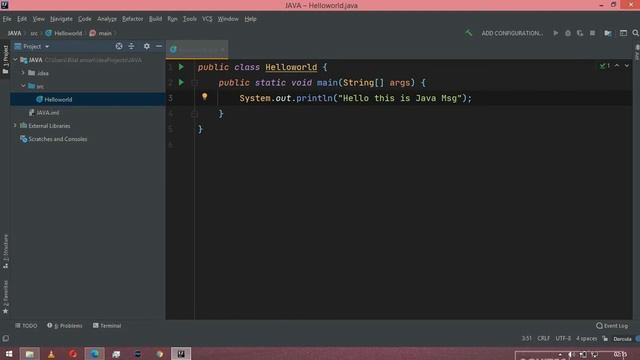Click the Darcula theme status label
The image size is (640, 360).
click(622, 339)
